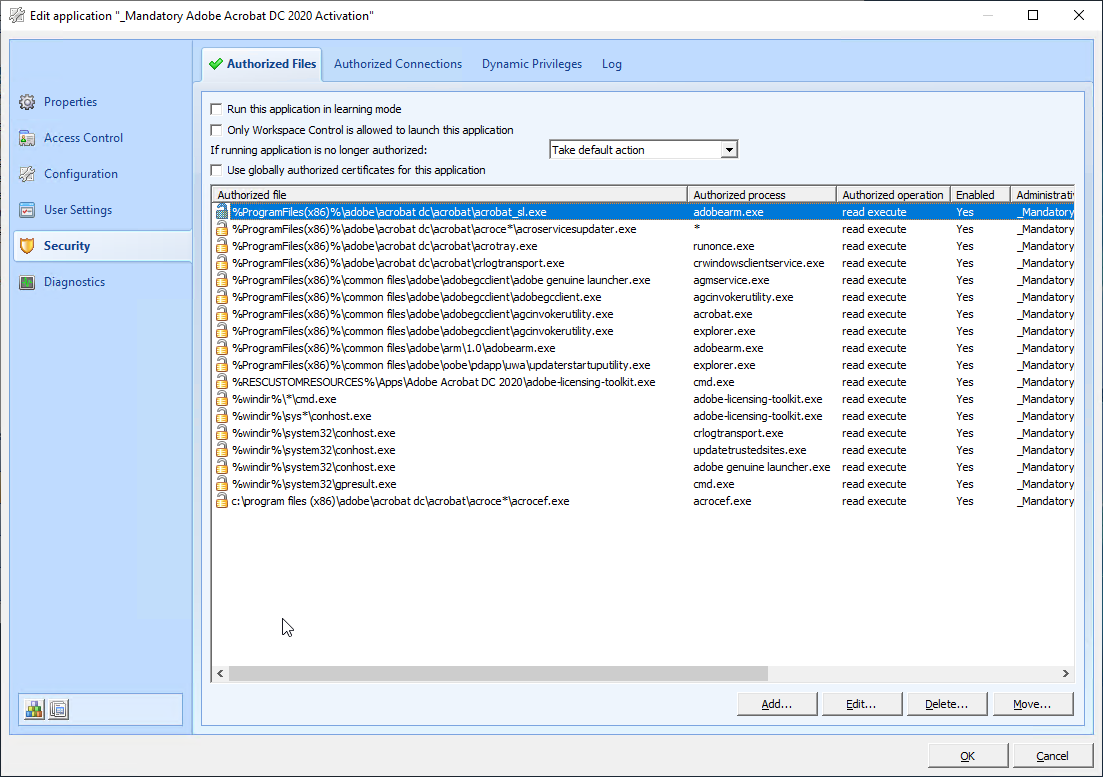
Task: Click the lock icon beside acrotray.exe row
Action: (222, 246)
